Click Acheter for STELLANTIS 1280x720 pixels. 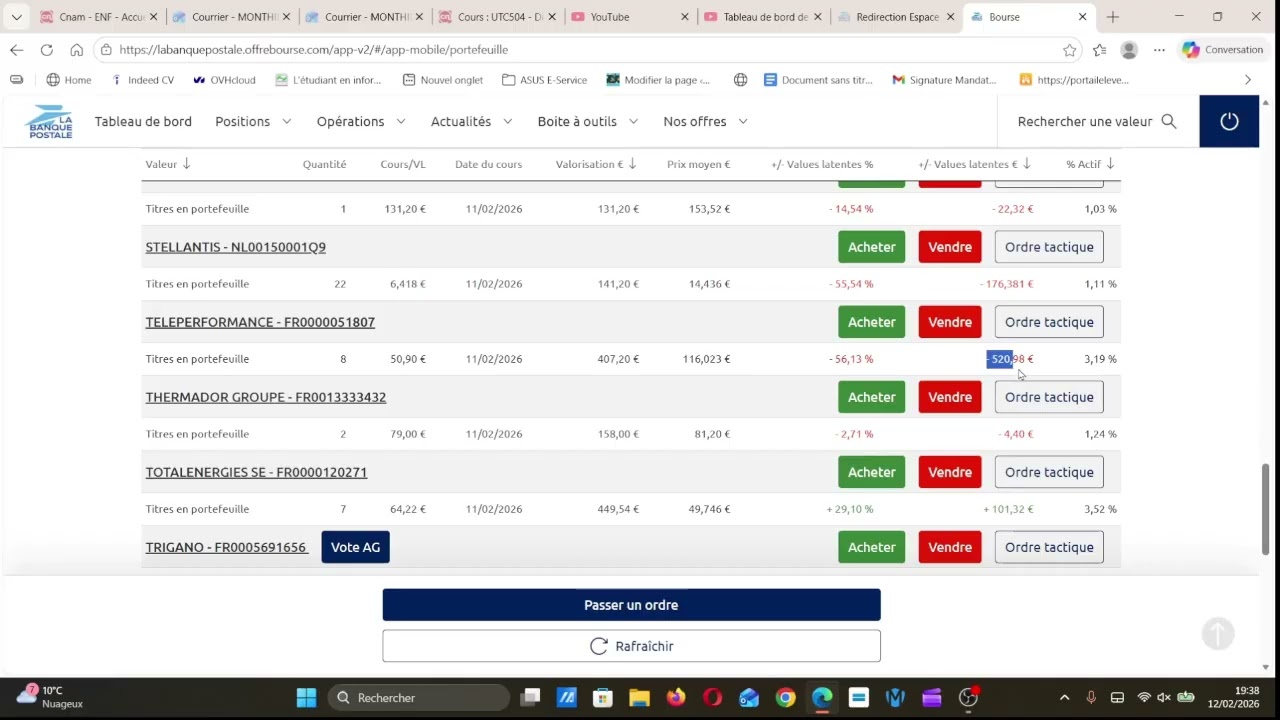[872, 247]
